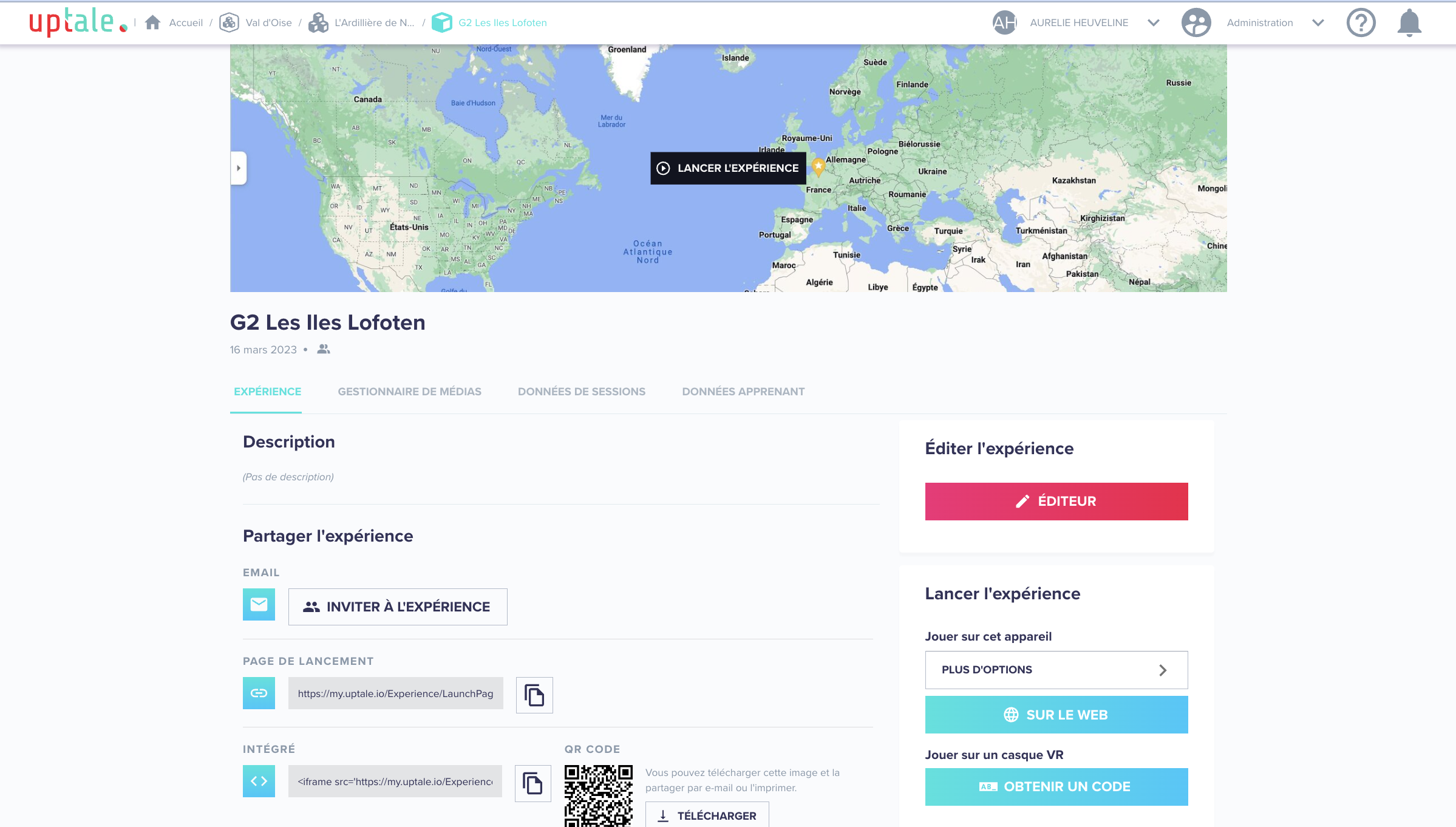Click the Lancer l'expérience play button on map
The height and width of the screenshot is (827, 1456).
pyautogui.click(x=727, y=168)
